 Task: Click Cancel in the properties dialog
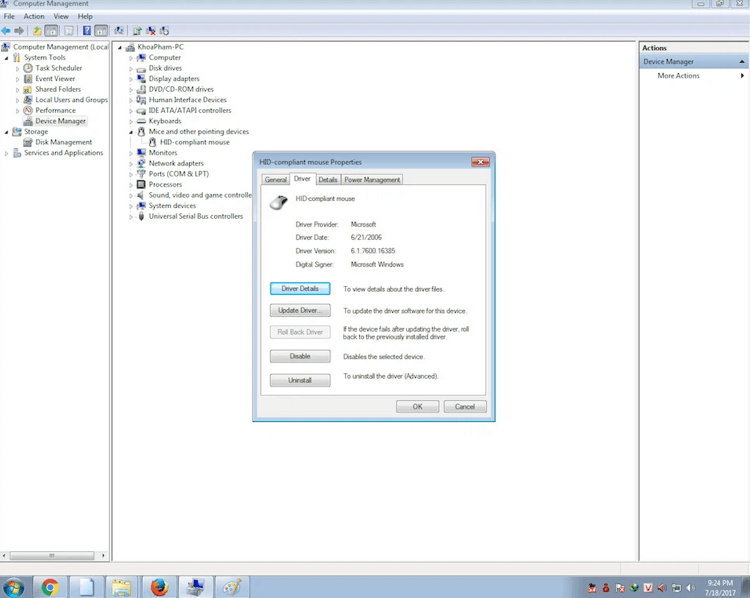tap(465, 407)
